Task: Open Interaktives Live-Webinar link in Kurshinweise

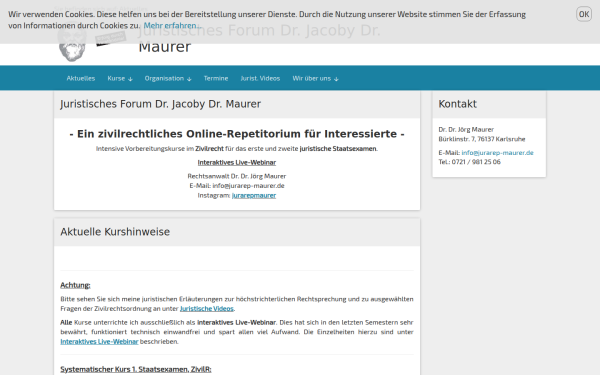Action: (x=99, y=341)
